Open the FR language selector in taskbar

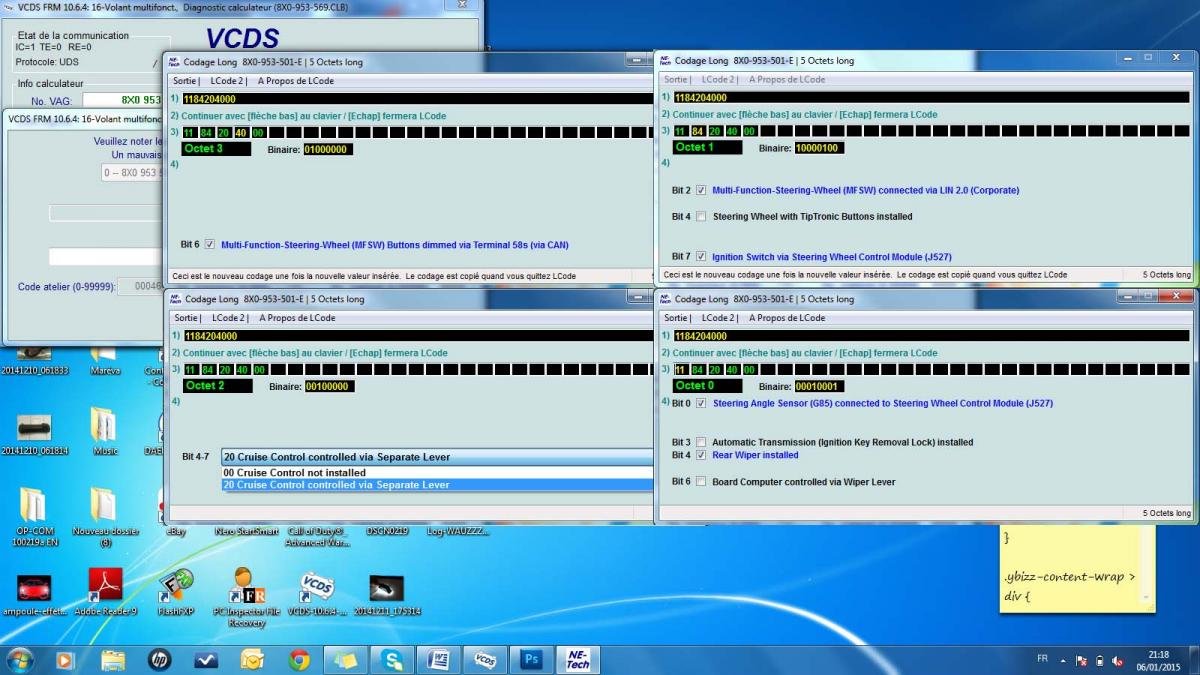[x=1042, y=660]
